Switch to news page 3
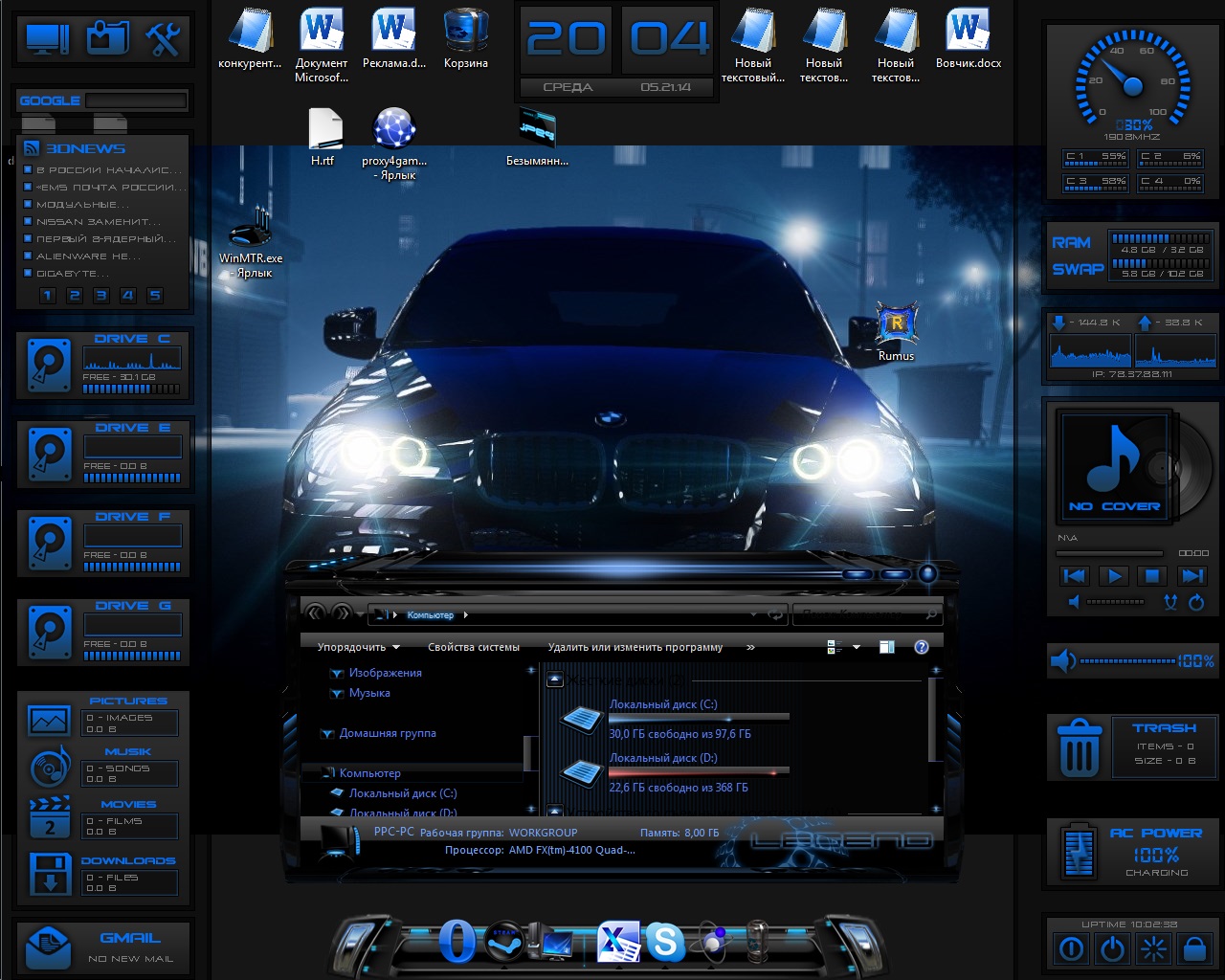The image size is (1225, 980). 100,296
